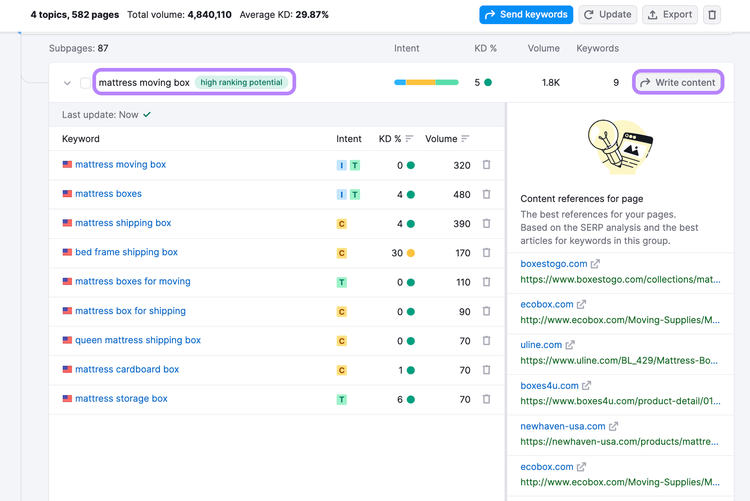Open the 'mattress cardboard box' keyword link

127,369
